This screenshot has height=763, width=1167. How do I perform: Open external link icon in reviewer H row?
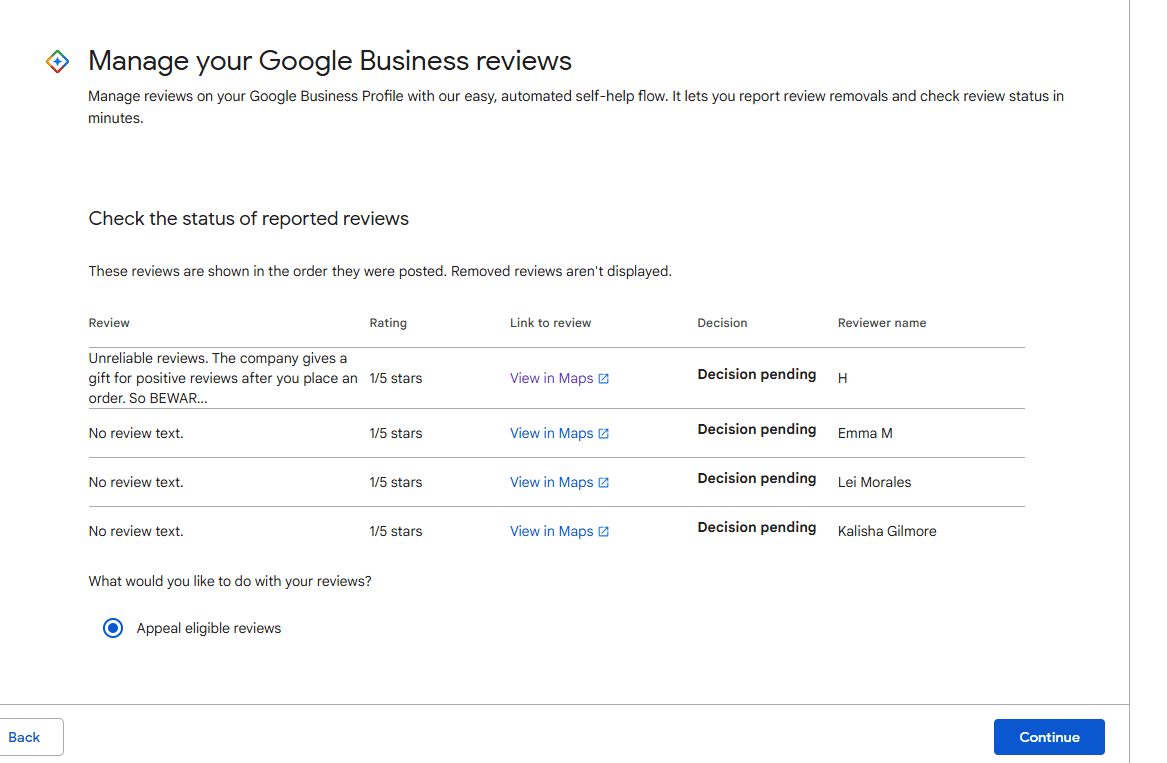click(604, 379)
